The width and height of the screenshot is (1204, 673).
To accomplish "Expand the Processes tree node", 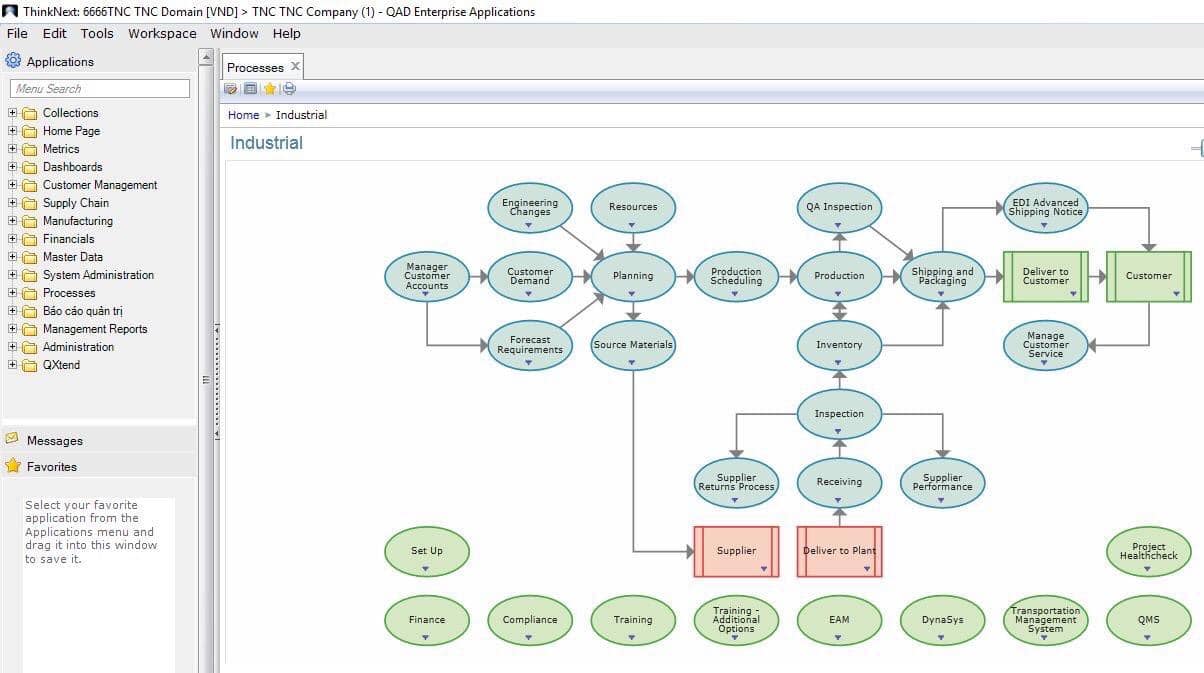I will point(13,293).
